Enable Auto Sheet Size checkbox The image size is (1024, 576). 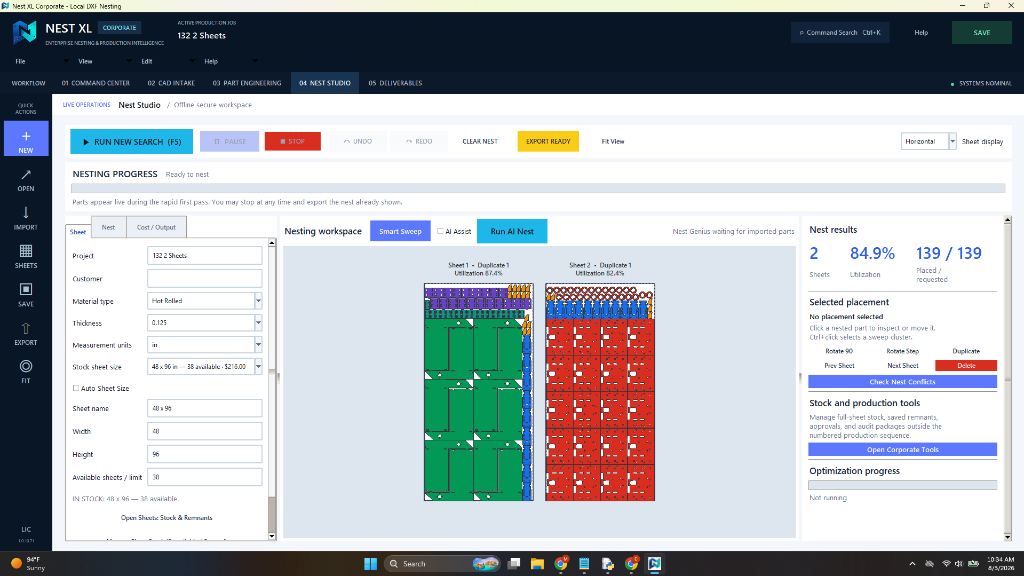[76, 388]
